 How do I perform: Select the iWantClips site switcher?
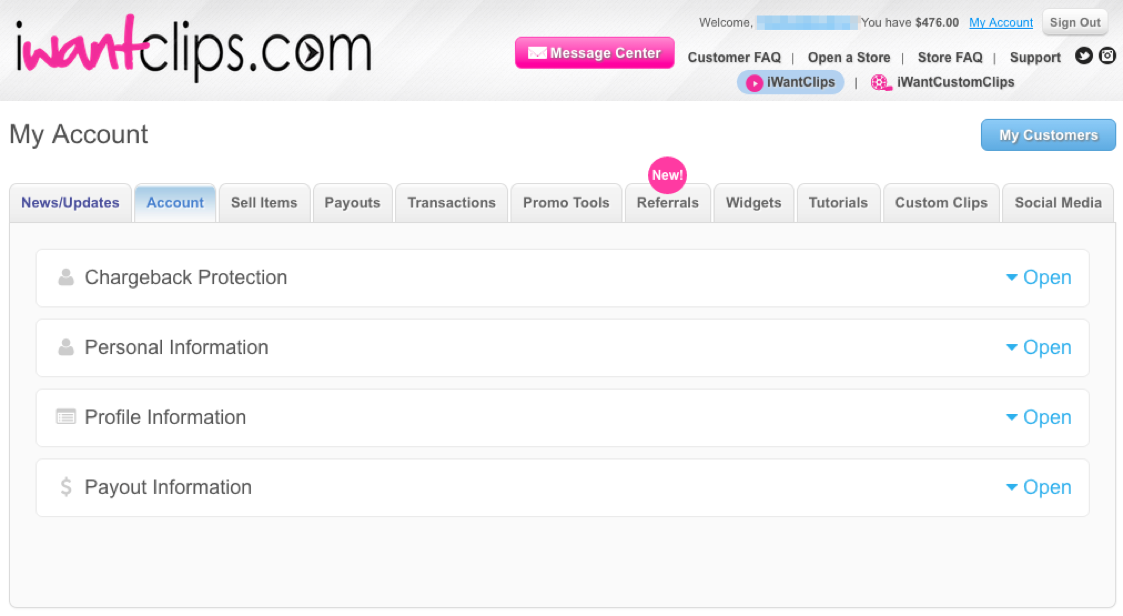pyautogui.click(x=791, y=82)
